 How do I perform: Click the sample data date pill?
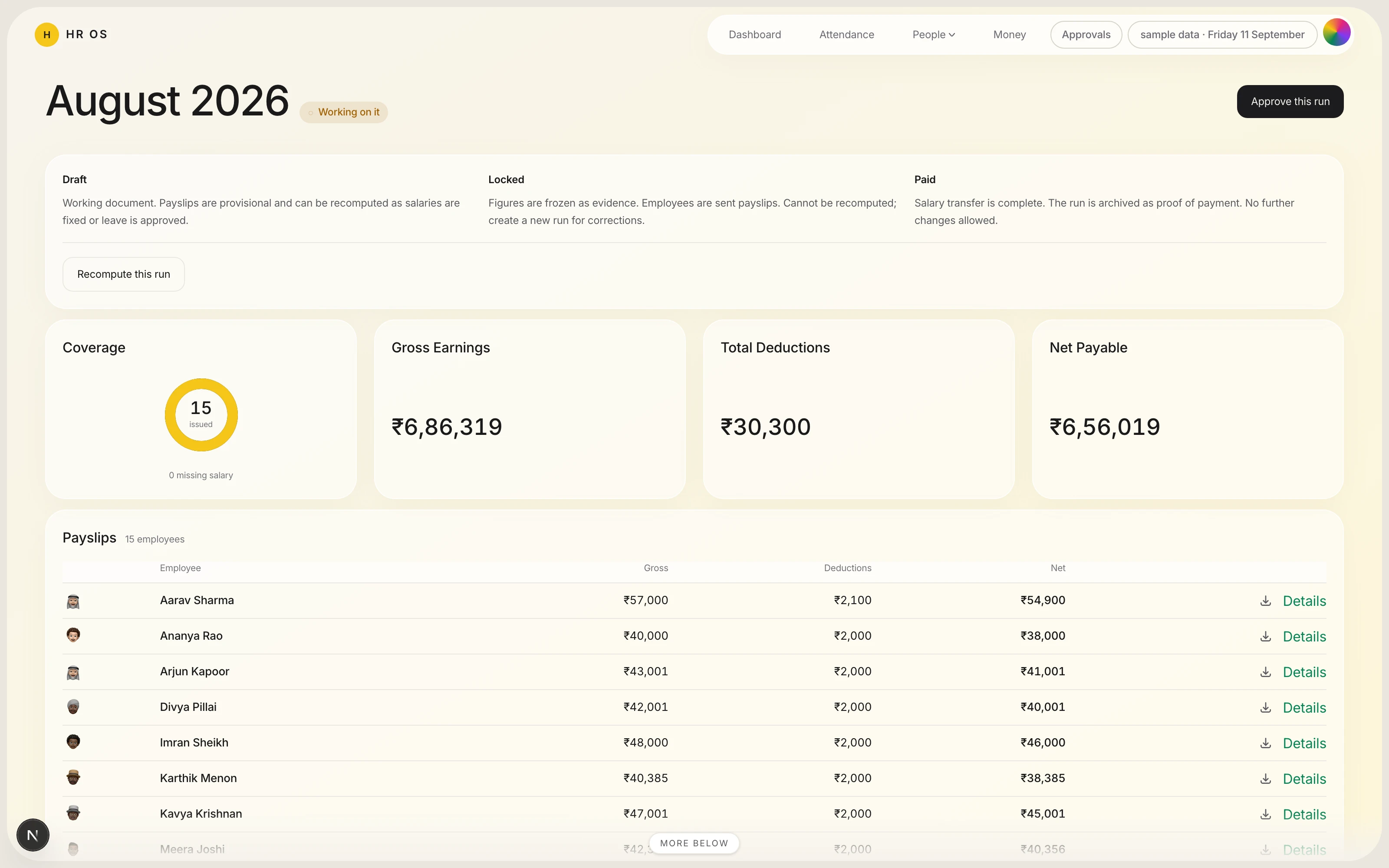(x=1222, y=34)
